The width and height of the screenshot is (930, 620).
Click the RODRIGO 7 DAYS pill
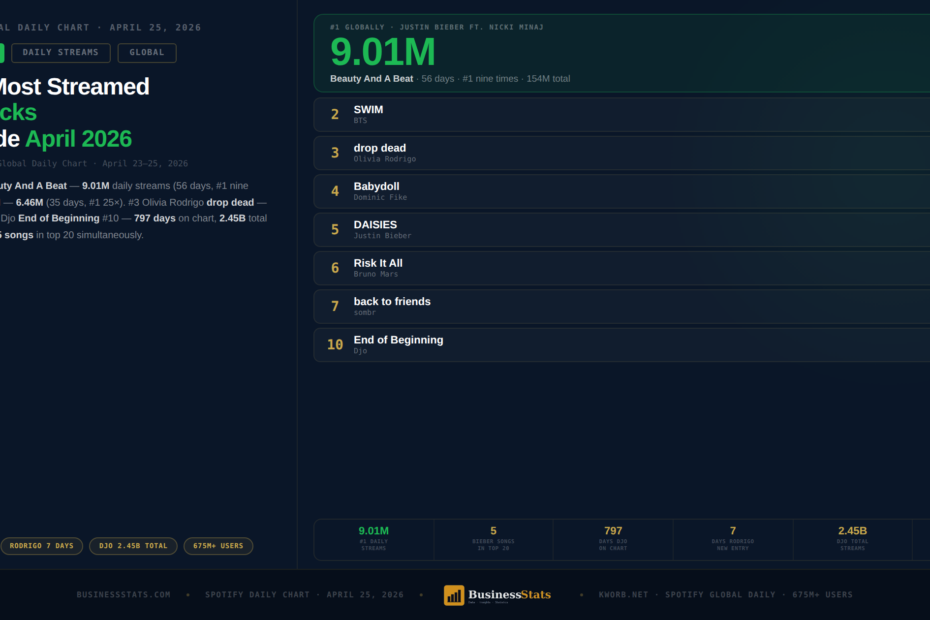click(x=40, y=546)
